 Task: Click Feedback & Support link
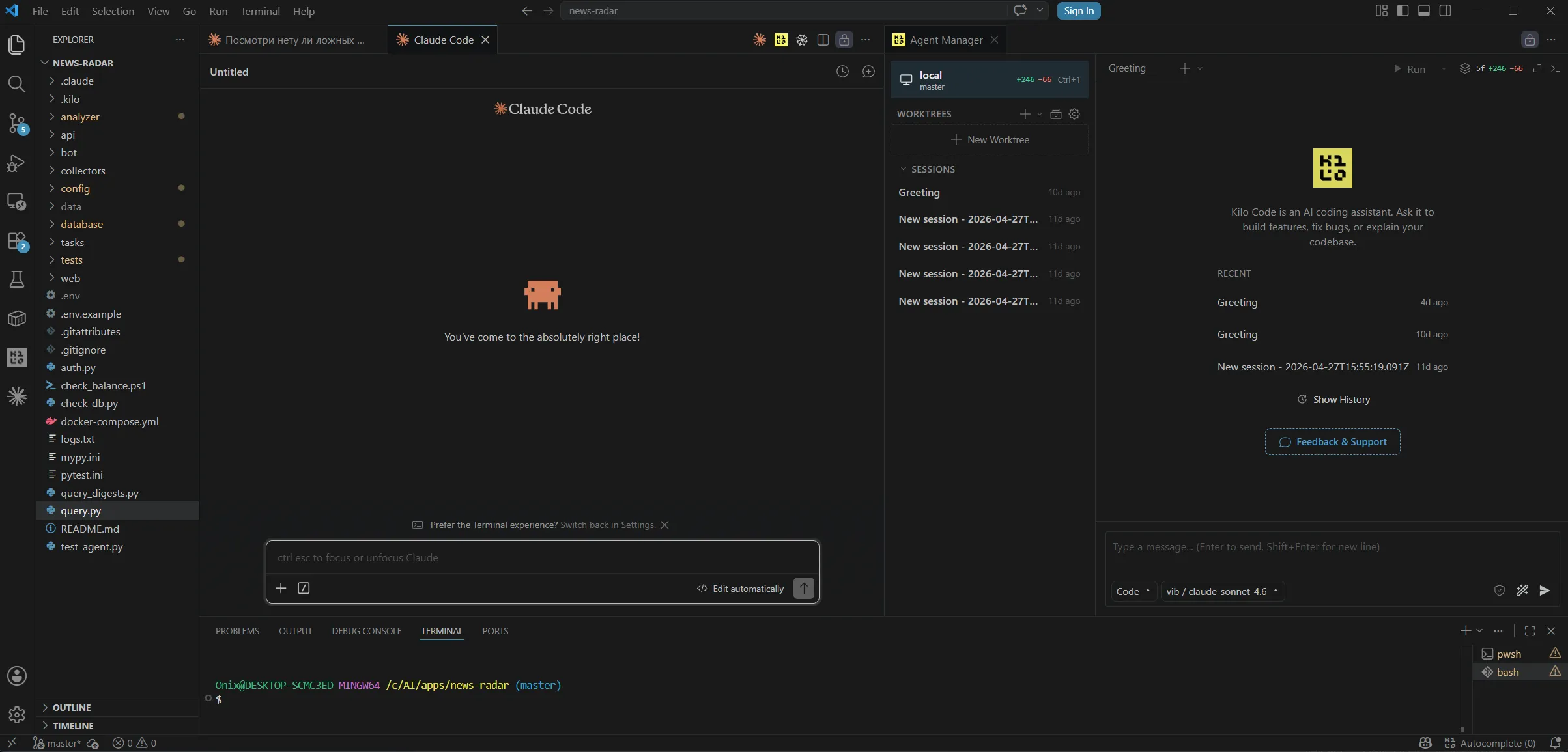point(1332,442)
